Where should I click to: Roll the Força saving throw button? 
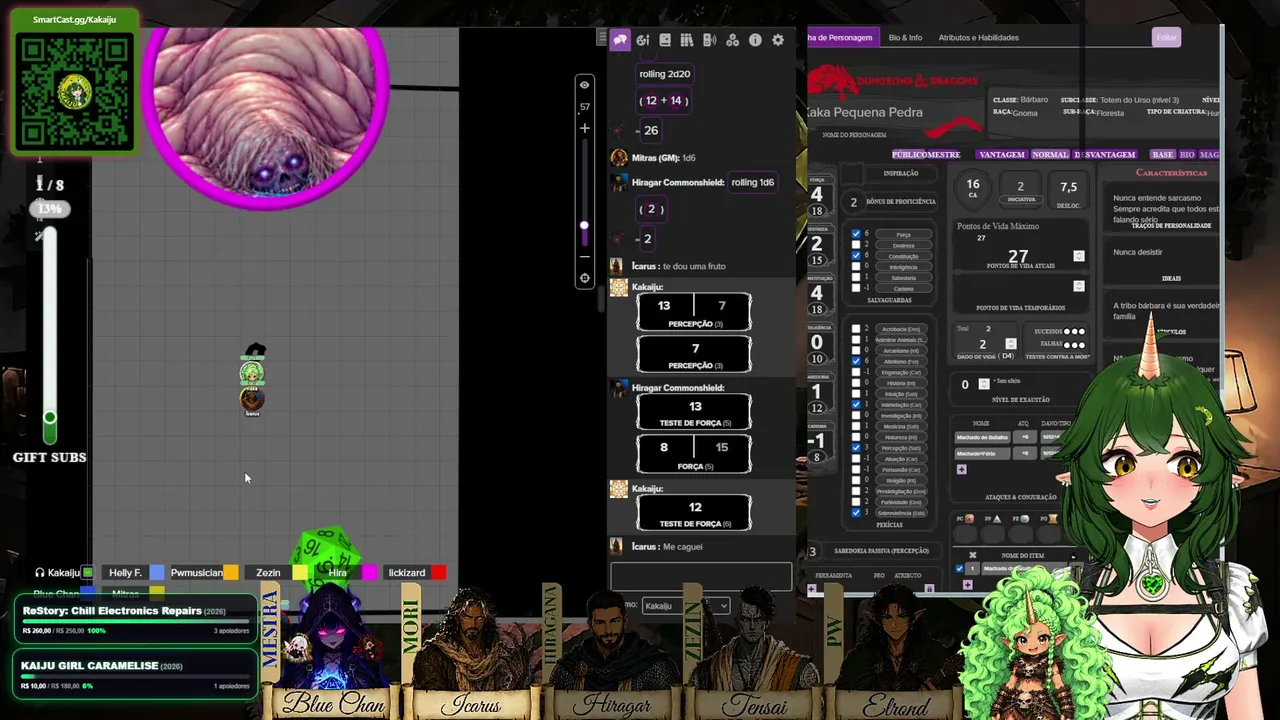(x=903, y=235)
